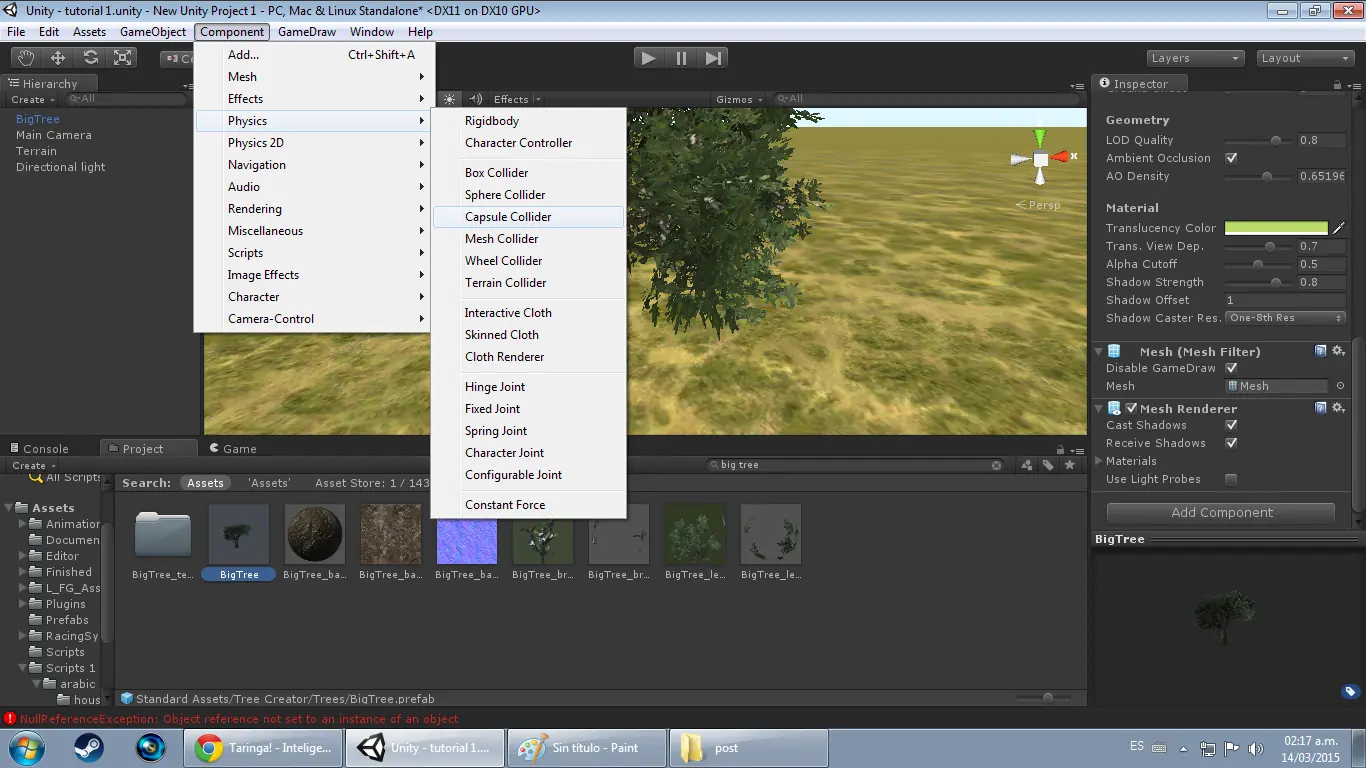
Task: Click Asset Store search results
Action: tap(372, 483)
